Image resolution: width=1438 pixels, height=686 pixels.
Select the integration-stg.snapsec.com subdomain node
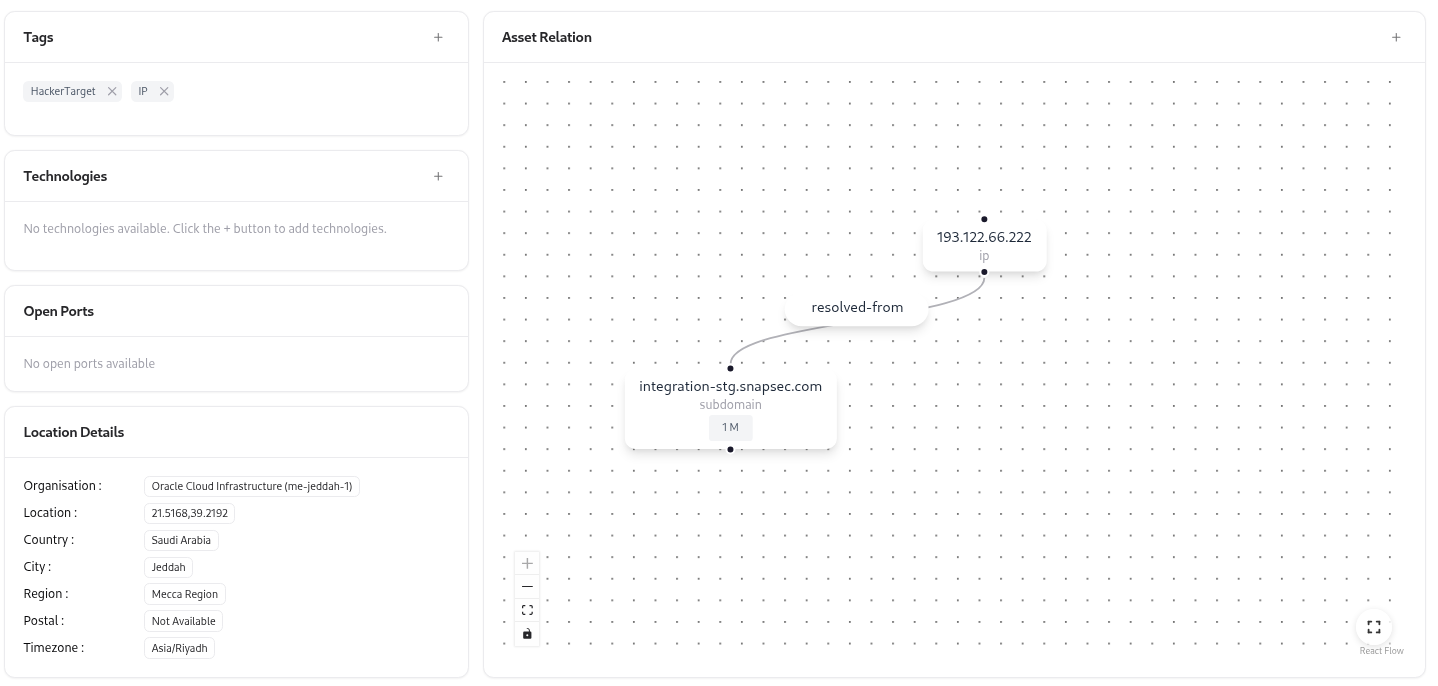click(731, 386)
